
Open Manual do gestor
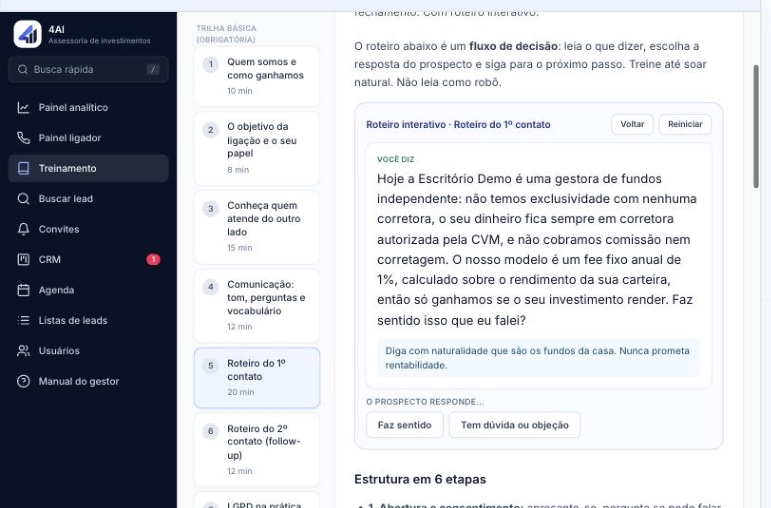[89, 381]
